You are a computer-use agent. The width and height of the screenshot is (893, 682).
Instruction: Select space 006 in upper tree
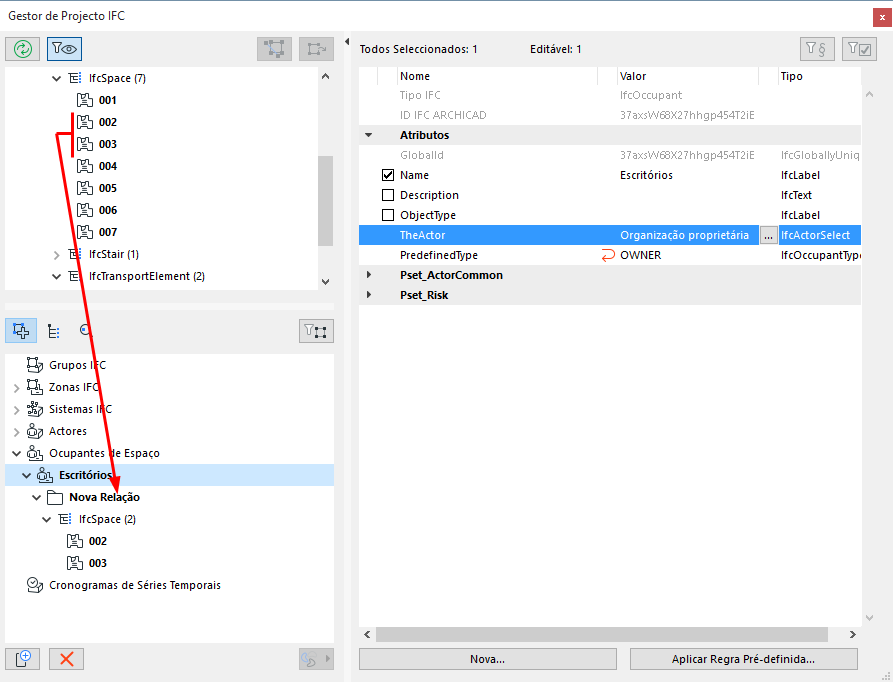tap(108, 210)
